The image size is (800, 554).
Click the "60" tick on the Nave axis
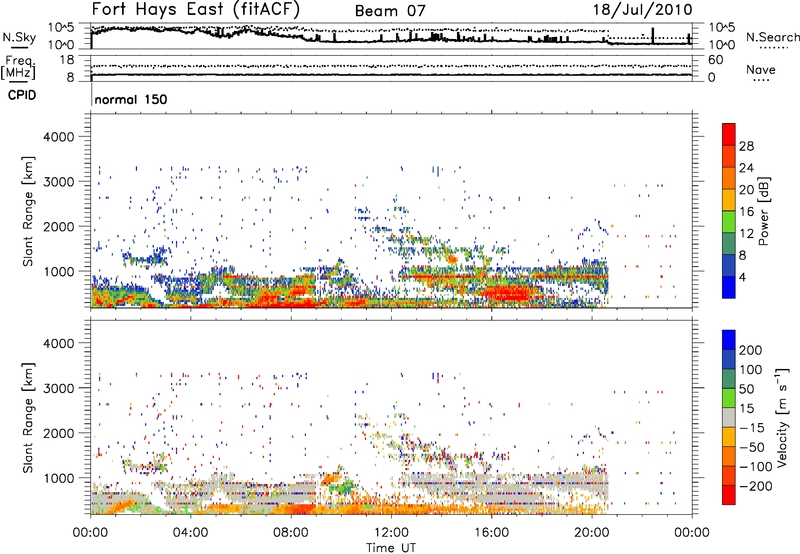(715, 60)
